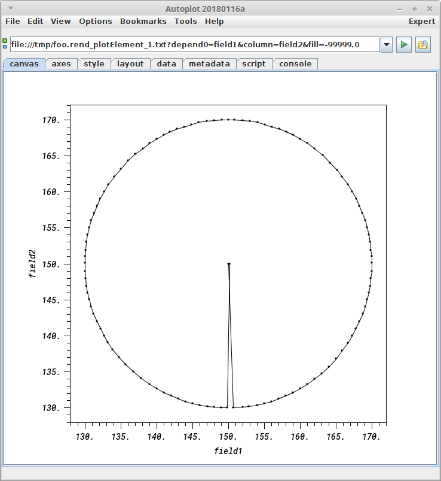Switch to the console tab
This screenshot has height=481, width=441.
pyautogui.click(x=295, y=64)
